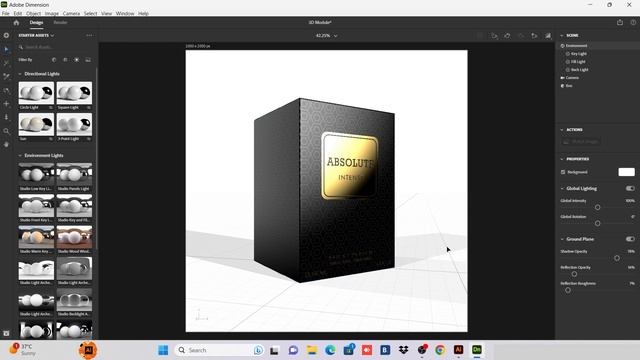Click the camera undo icon in canvas toolbar
Viewport: 640px width, 360px height.
point(507,36)
